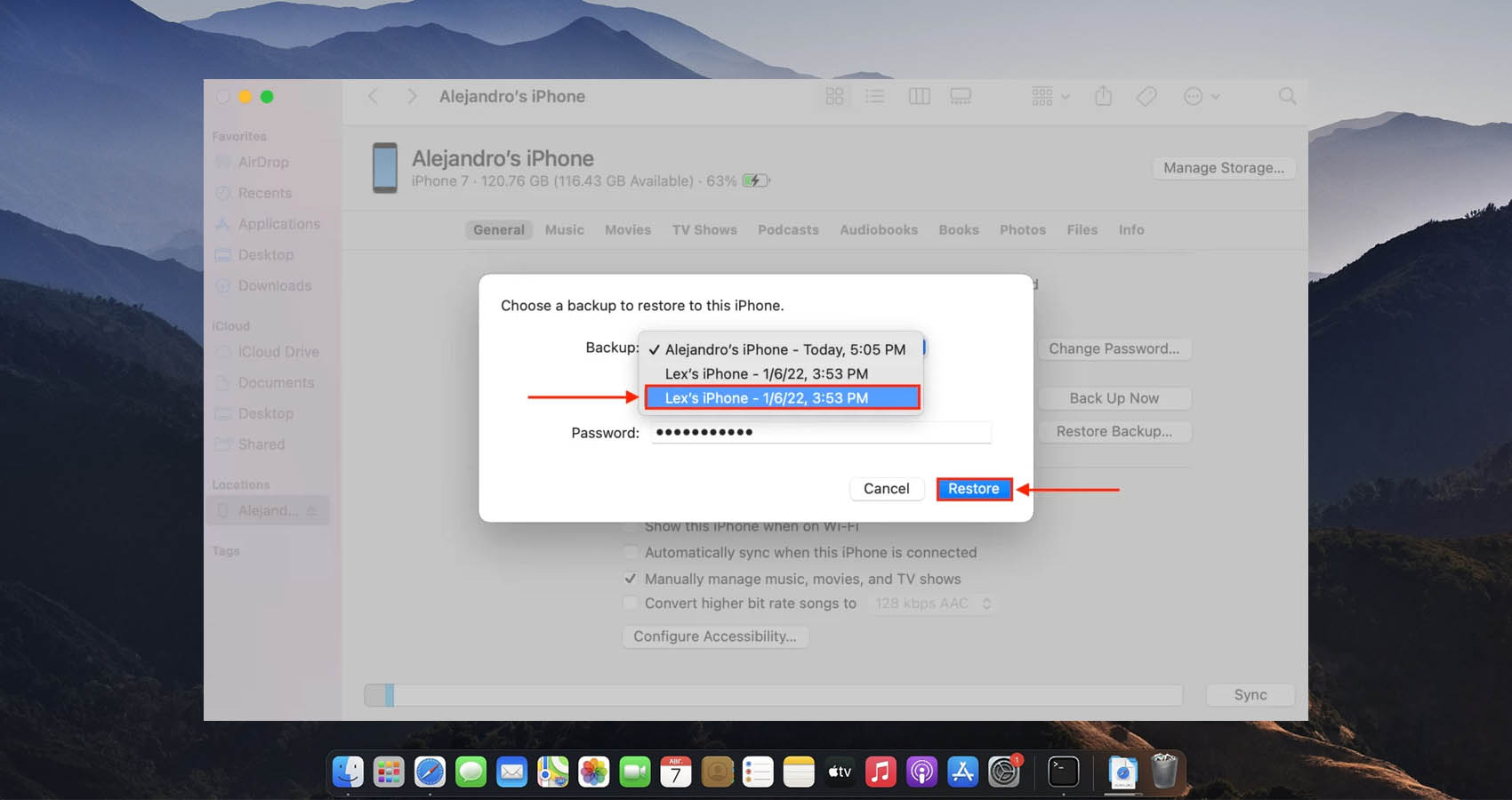This screenshot has height=800, width=1512.
Task: Expand the 128 kbps AAC bit rate dropdown
Action: click(932, 604)
